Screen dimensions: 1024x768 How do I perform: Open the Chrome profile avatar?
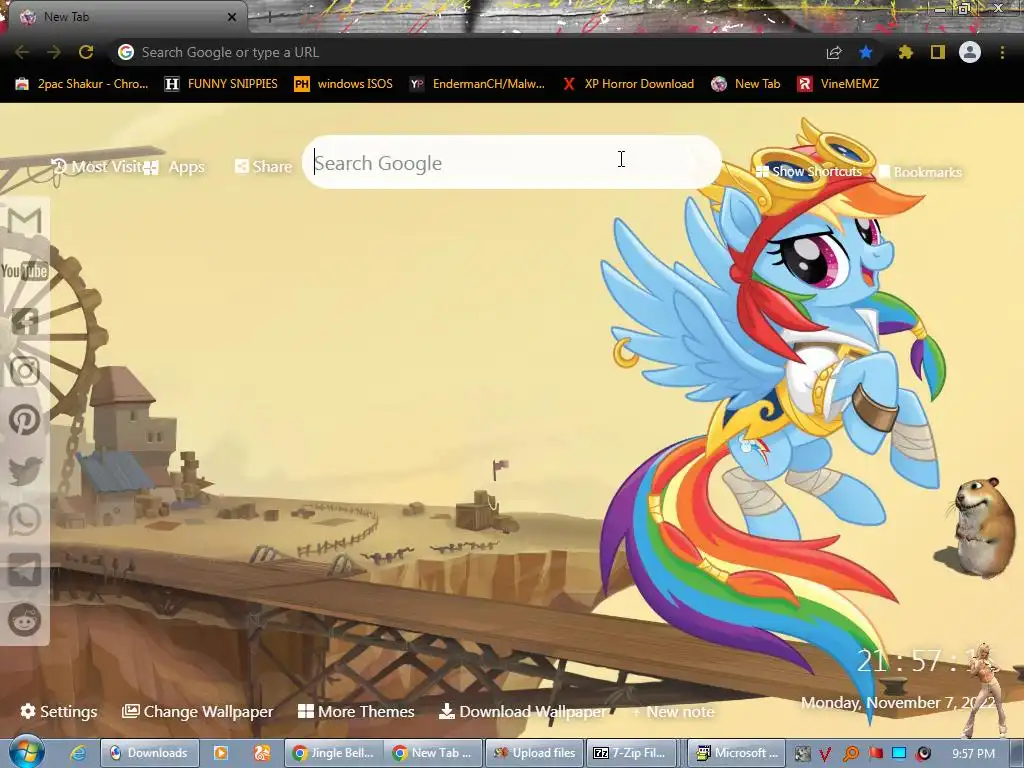tap(970, 52)
